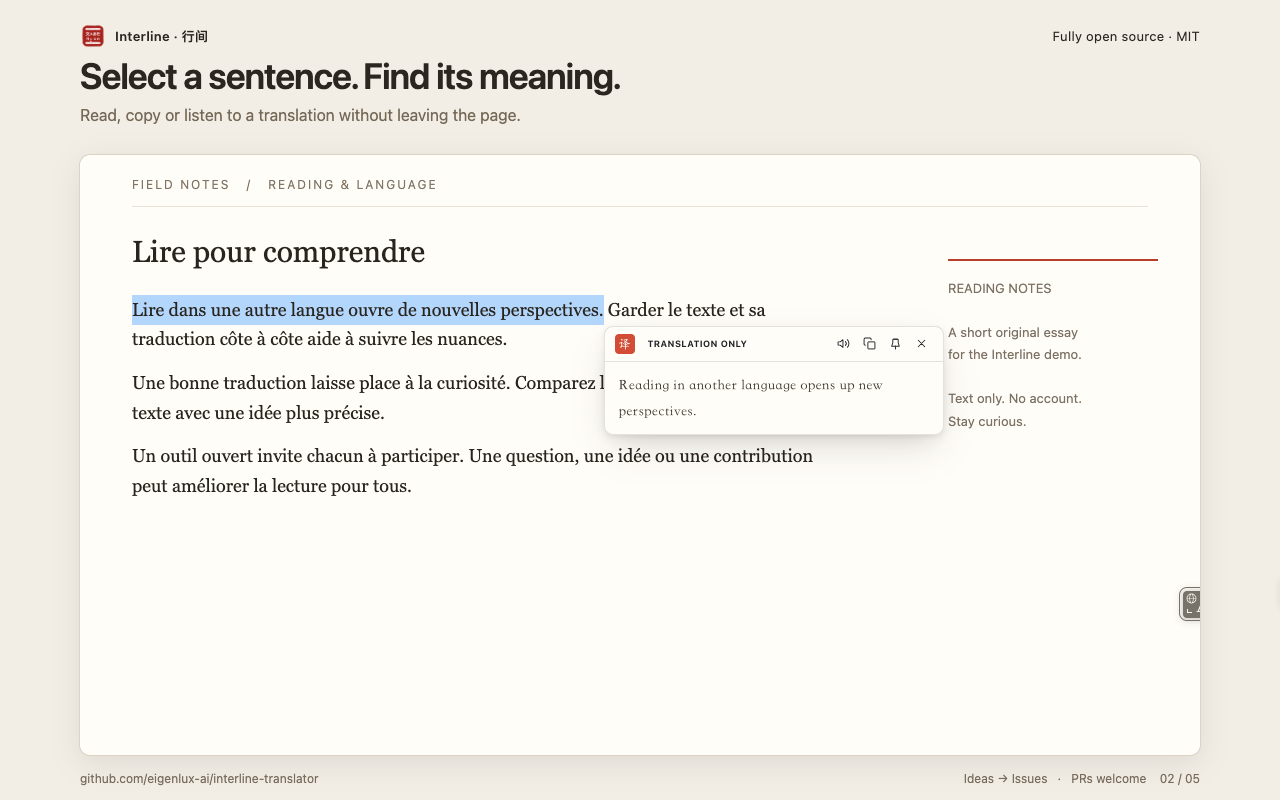Click the line "traduction côte à côte aide…"
Screen dimensions: 1280x800
319,339
